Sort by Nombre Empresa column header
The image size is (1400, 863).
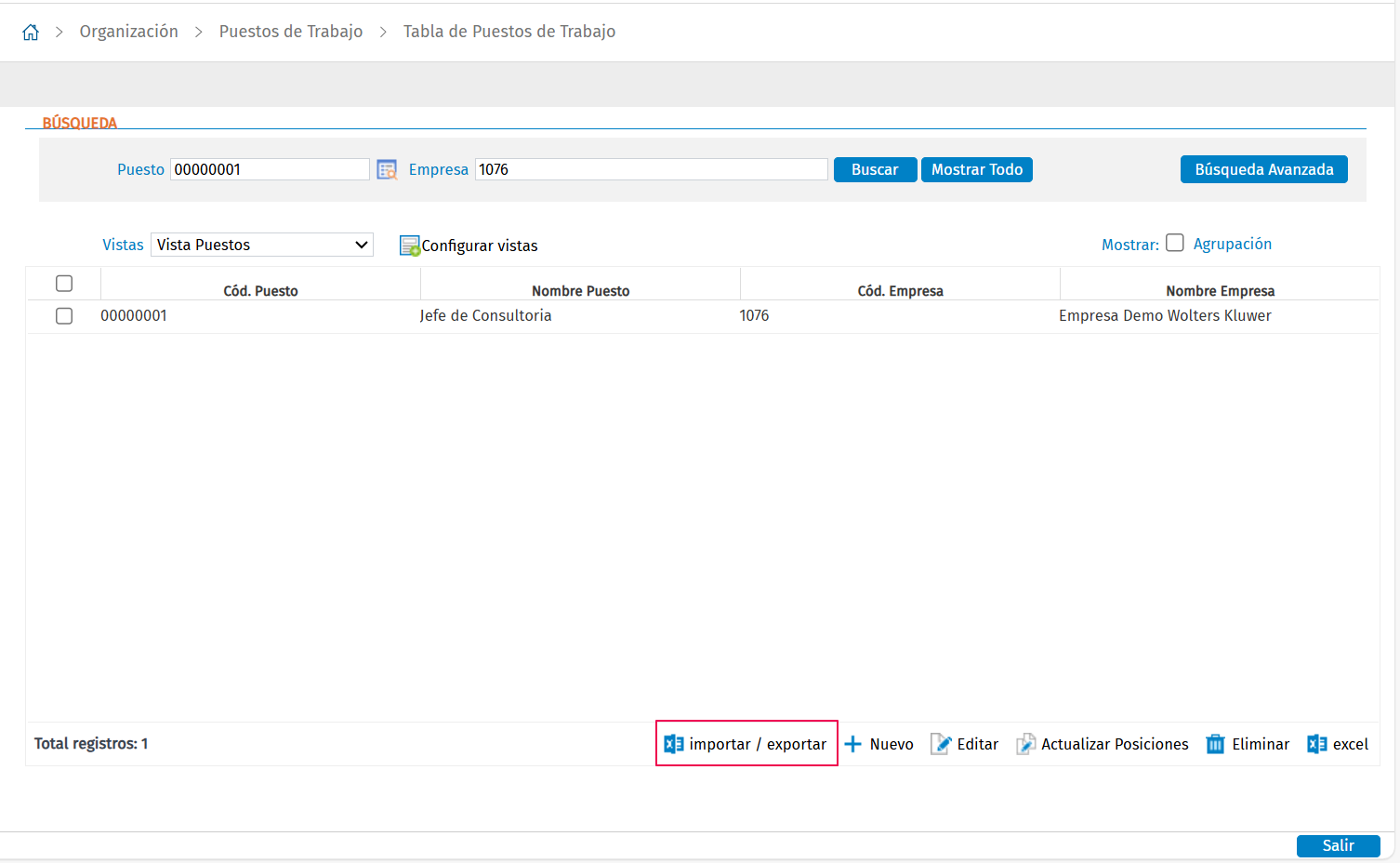(1221, 291)
